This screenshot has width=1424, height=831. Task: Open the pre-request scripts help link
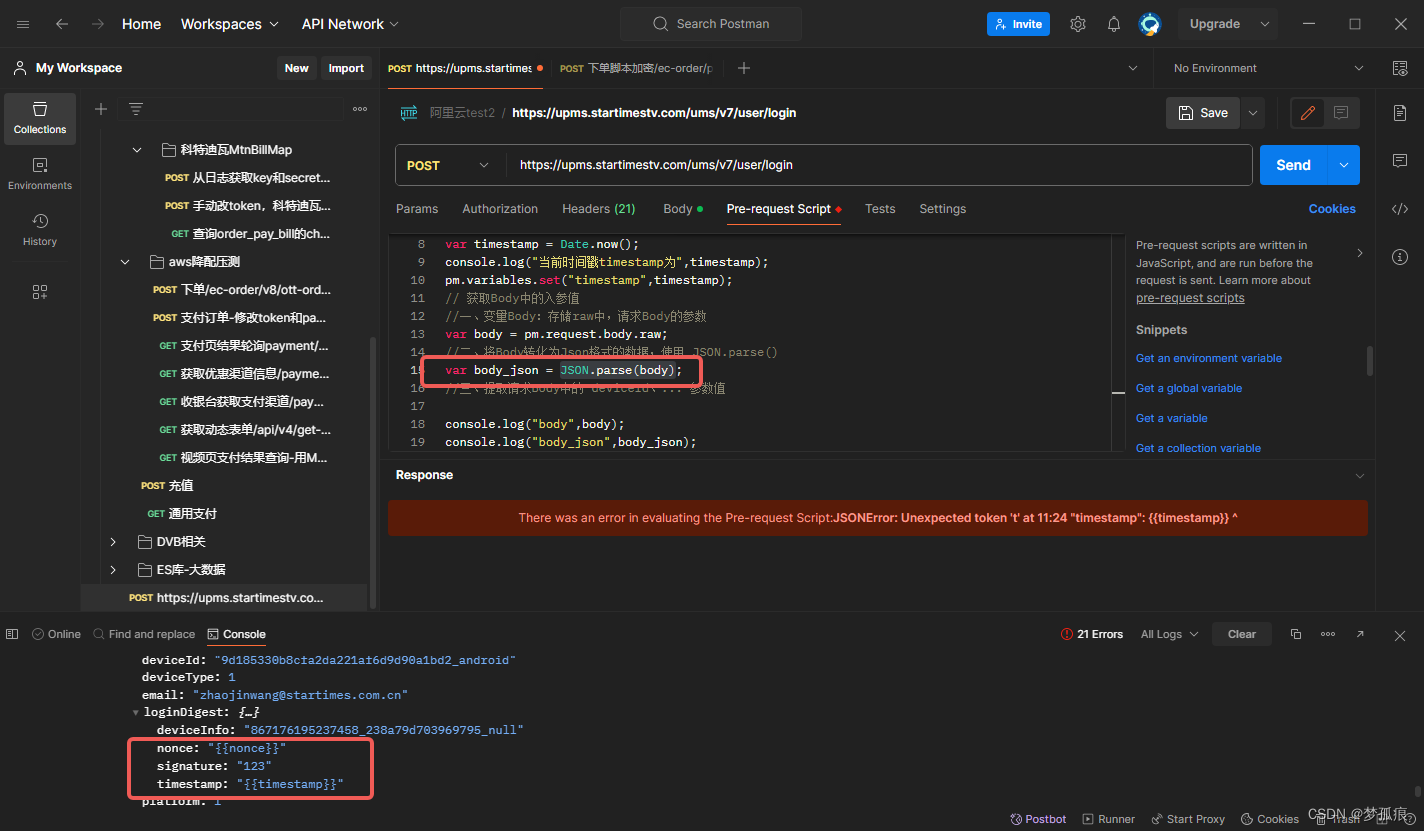point(1190,298)
